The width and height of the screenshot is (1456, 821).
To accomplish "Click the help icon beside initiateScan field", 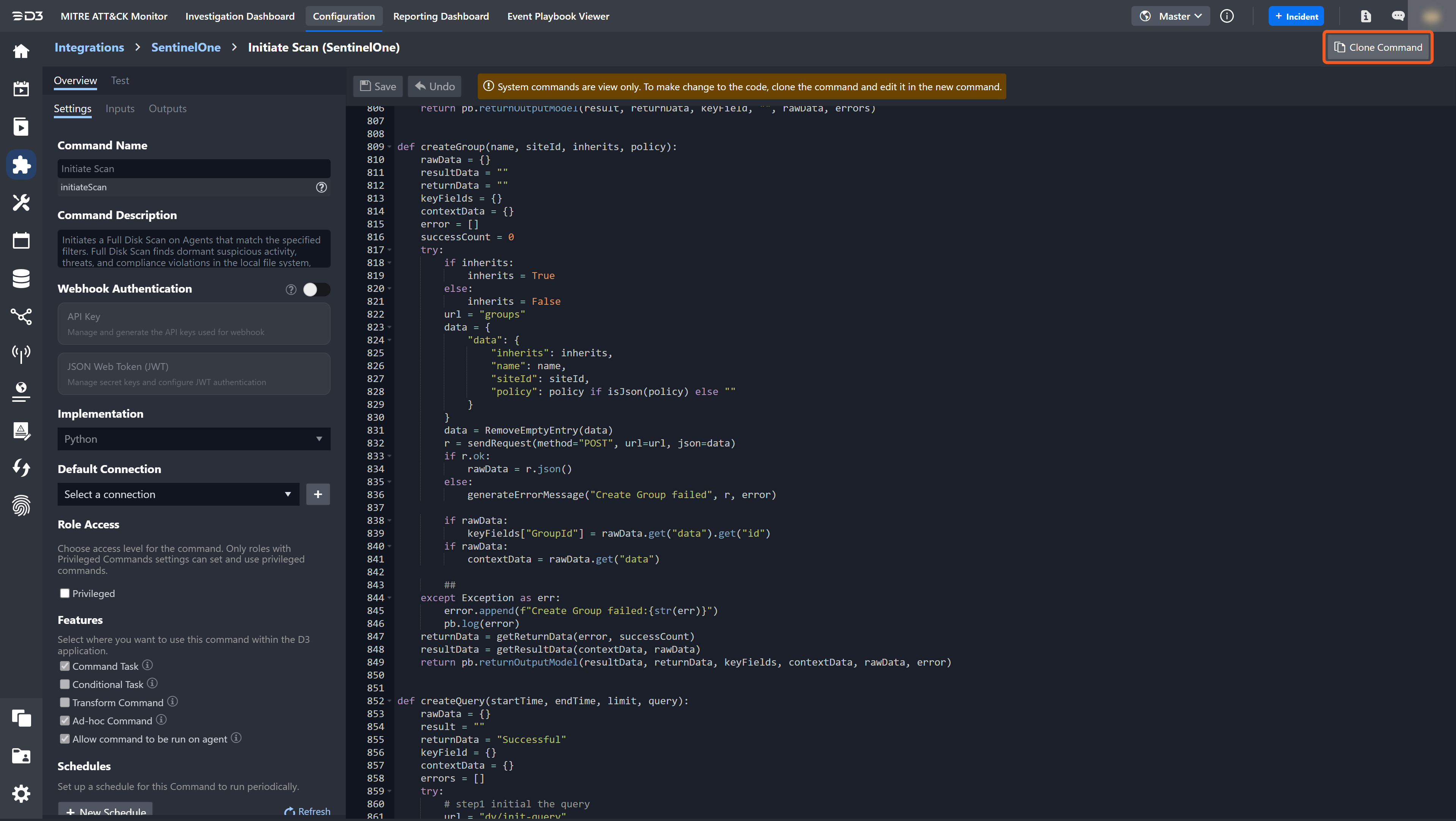I will coord(321,187).
